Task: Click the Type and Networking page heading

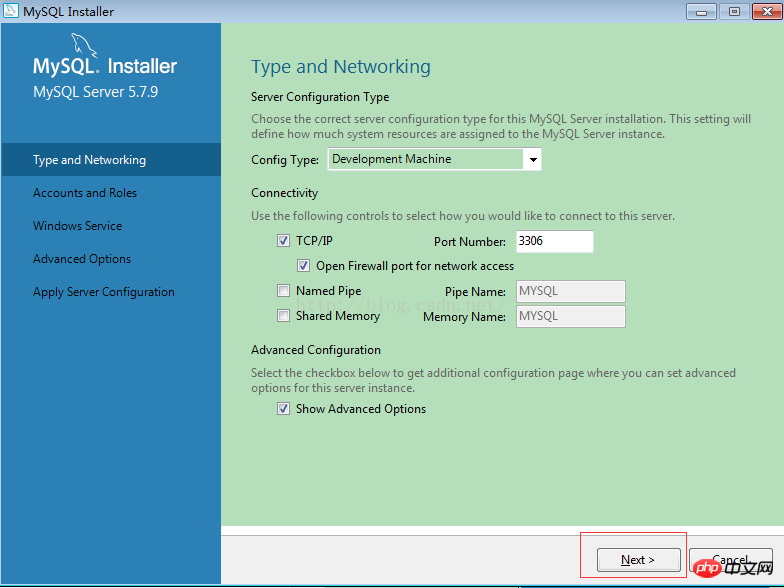Action: (340, 66)
